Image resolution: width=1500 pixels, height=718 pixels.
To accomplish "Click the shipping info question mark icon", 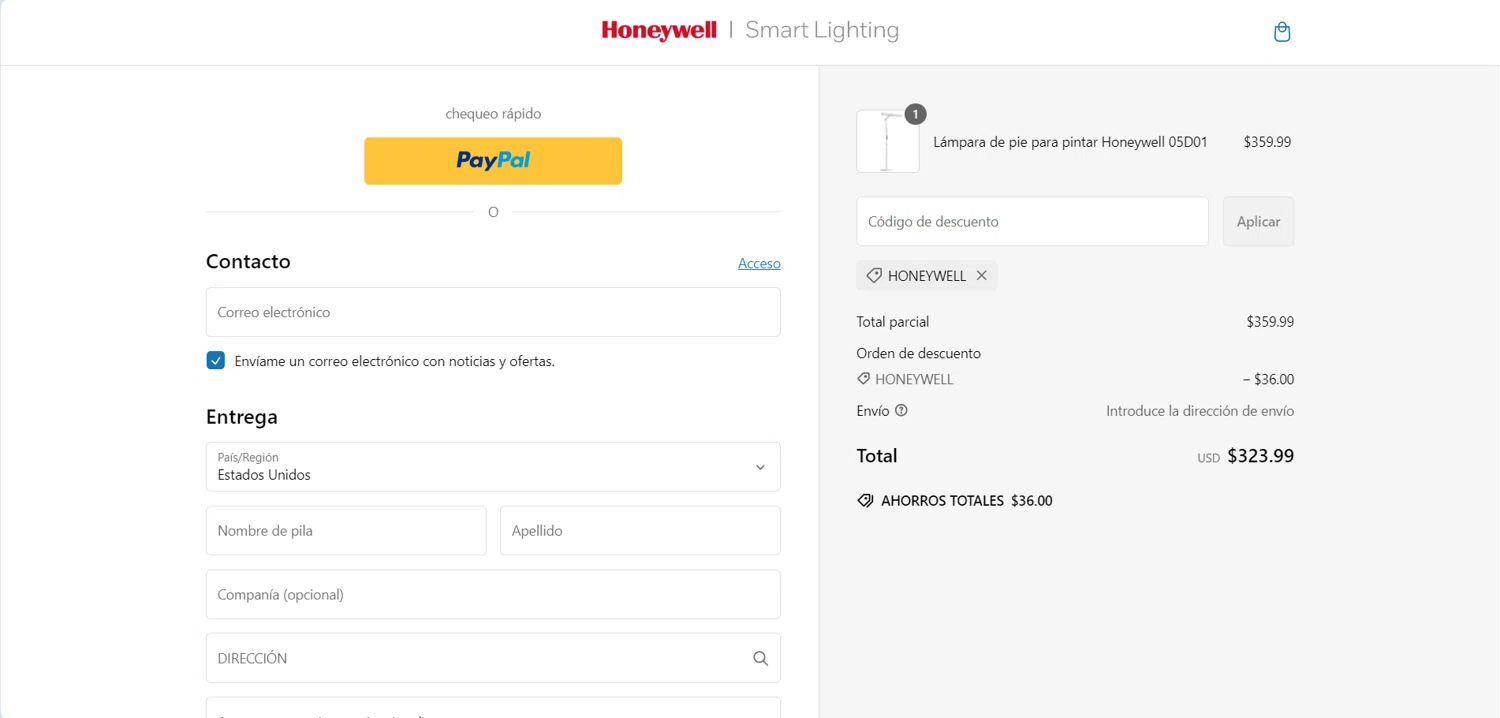I will click(901, 411).
